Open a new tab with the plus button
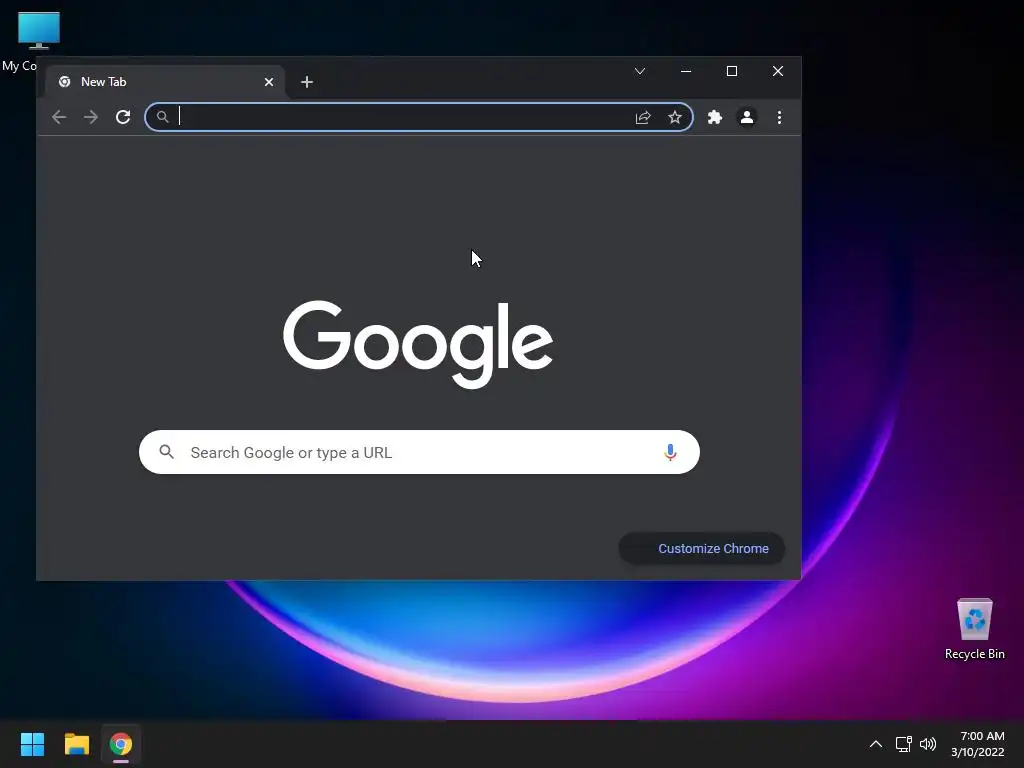Screen dimensions: 1024x768 coord(307,82)
